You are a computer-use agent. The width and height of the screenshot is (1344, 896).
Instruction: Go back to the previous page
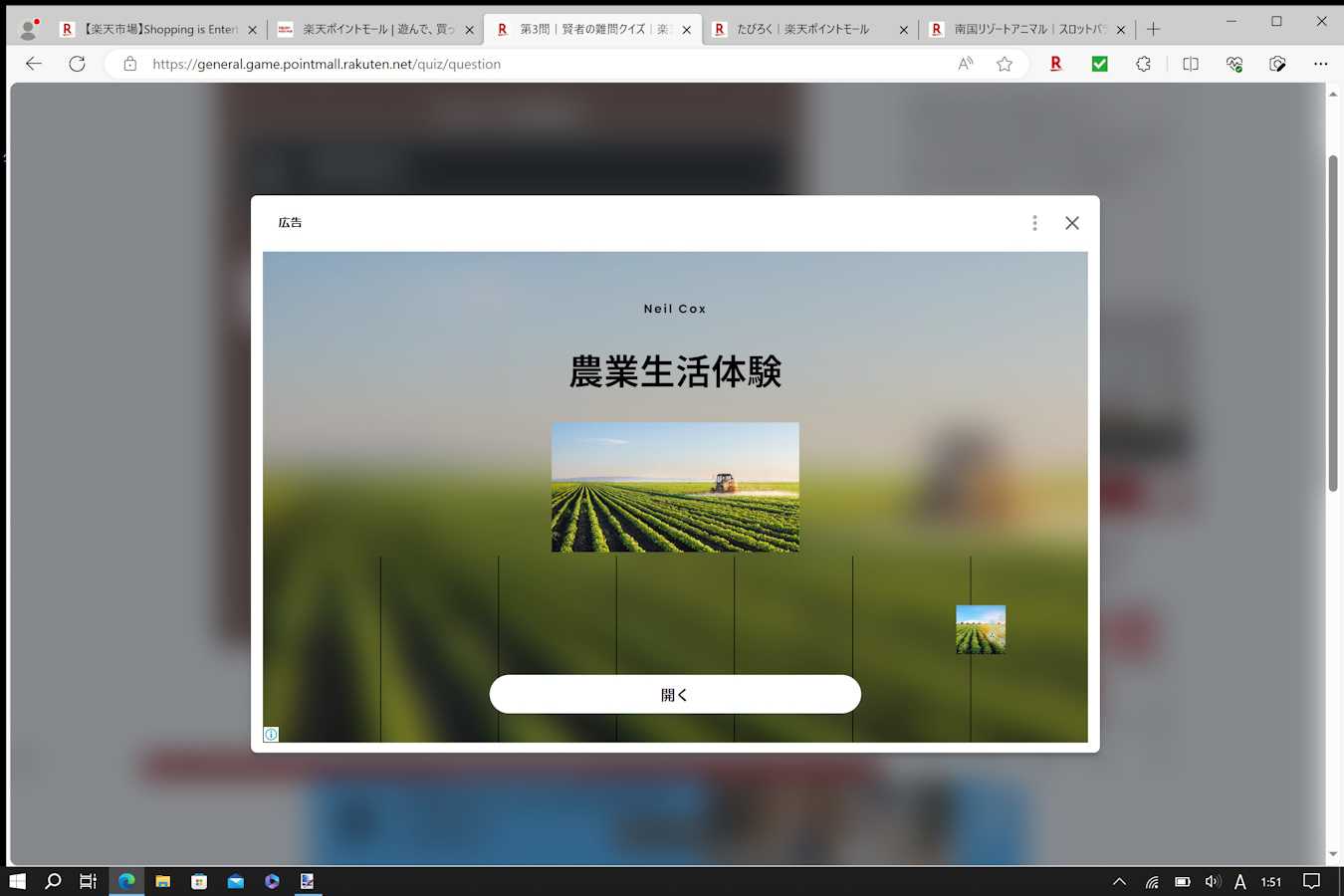pos(34,64)
